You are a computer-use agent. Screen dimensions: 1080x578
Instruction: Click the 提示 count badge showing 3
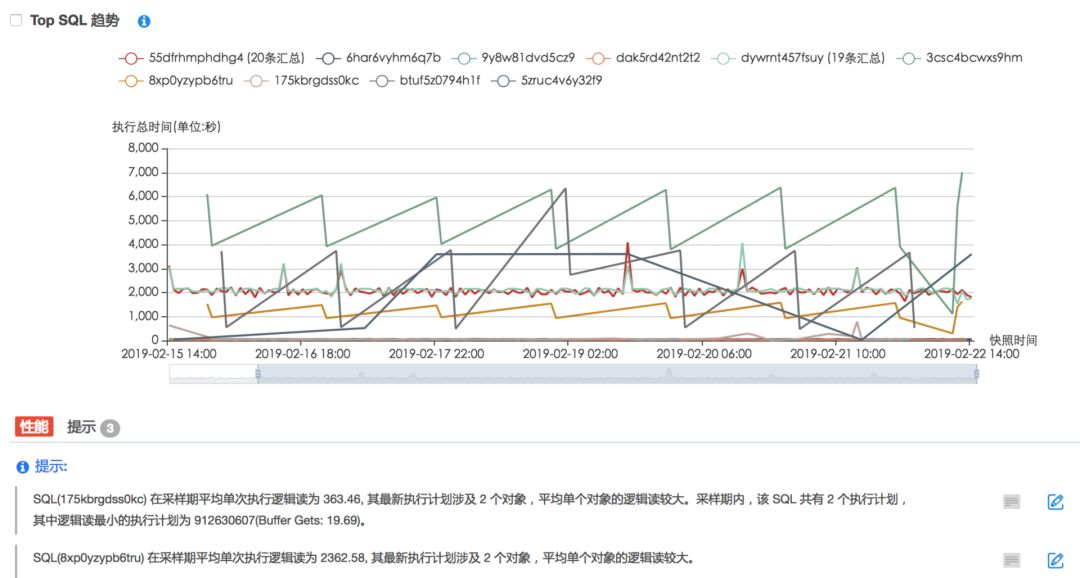[x=110, y=429]
